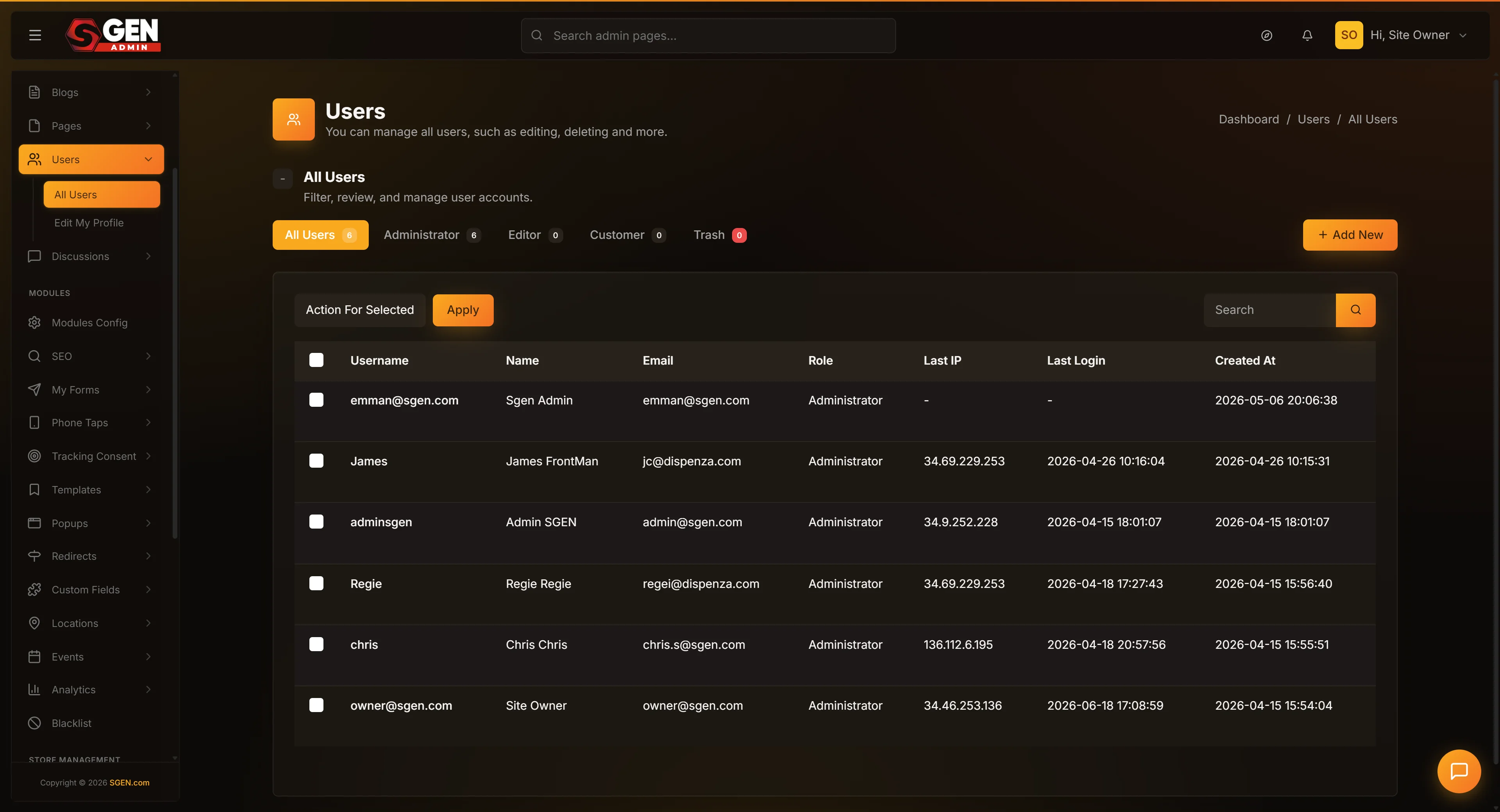1500x812 pixels.
Task: Click the table Search input field
Action: (x=1270, y=310)
